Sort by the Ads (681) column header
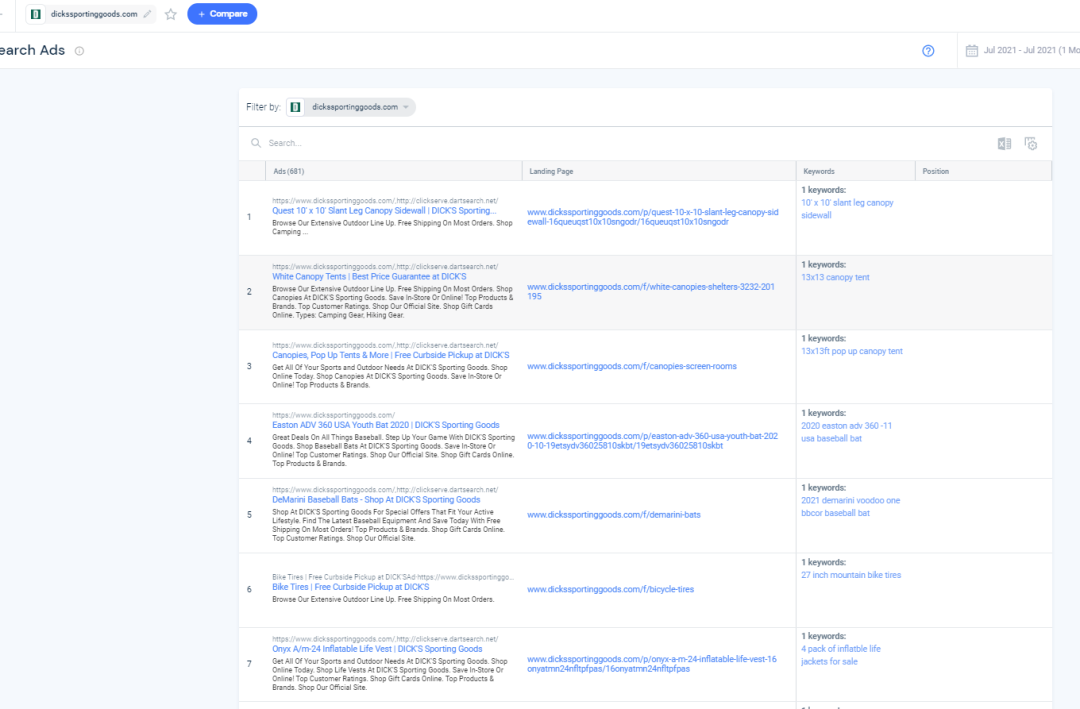 (289, 171)
